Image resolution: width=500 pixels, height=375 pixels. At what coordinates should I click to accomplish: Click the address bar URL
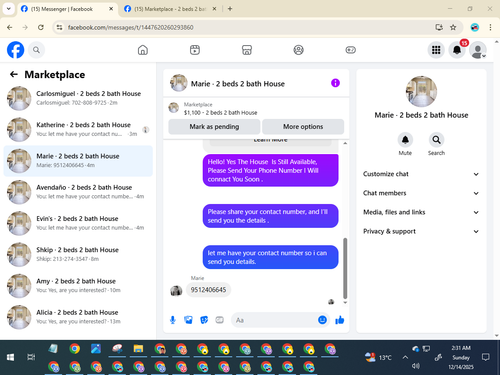click(130, 27)
